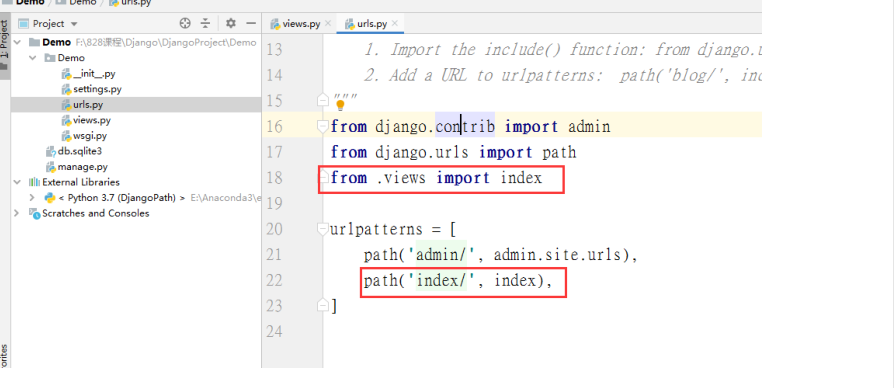Screen dimensions: 894x388
Task: Open the Project panel settings gear
Action: tap(230, 23)
